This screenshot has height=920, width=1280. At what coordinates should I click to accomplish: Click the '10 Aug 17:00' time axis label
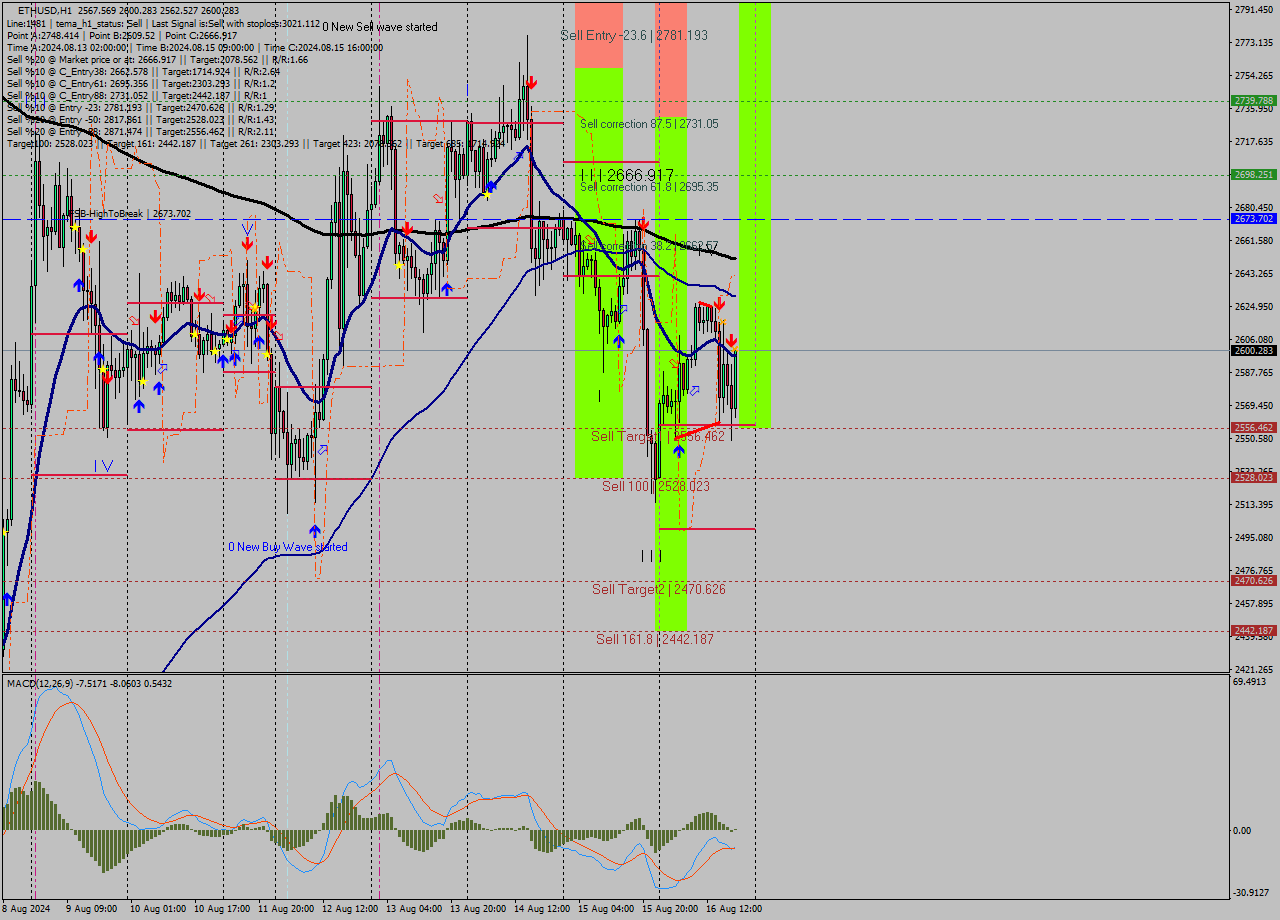click(x=222, y=909)
